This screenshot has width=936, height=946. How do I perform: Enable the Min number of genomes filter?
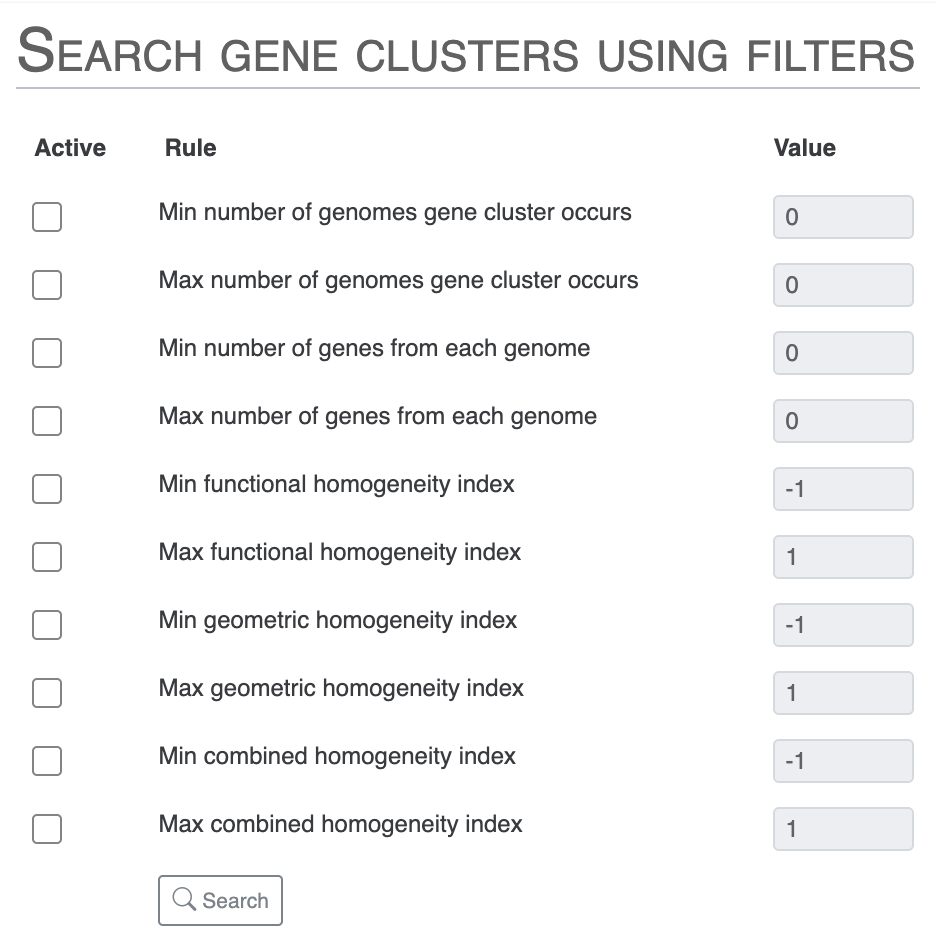pos(46,216)
